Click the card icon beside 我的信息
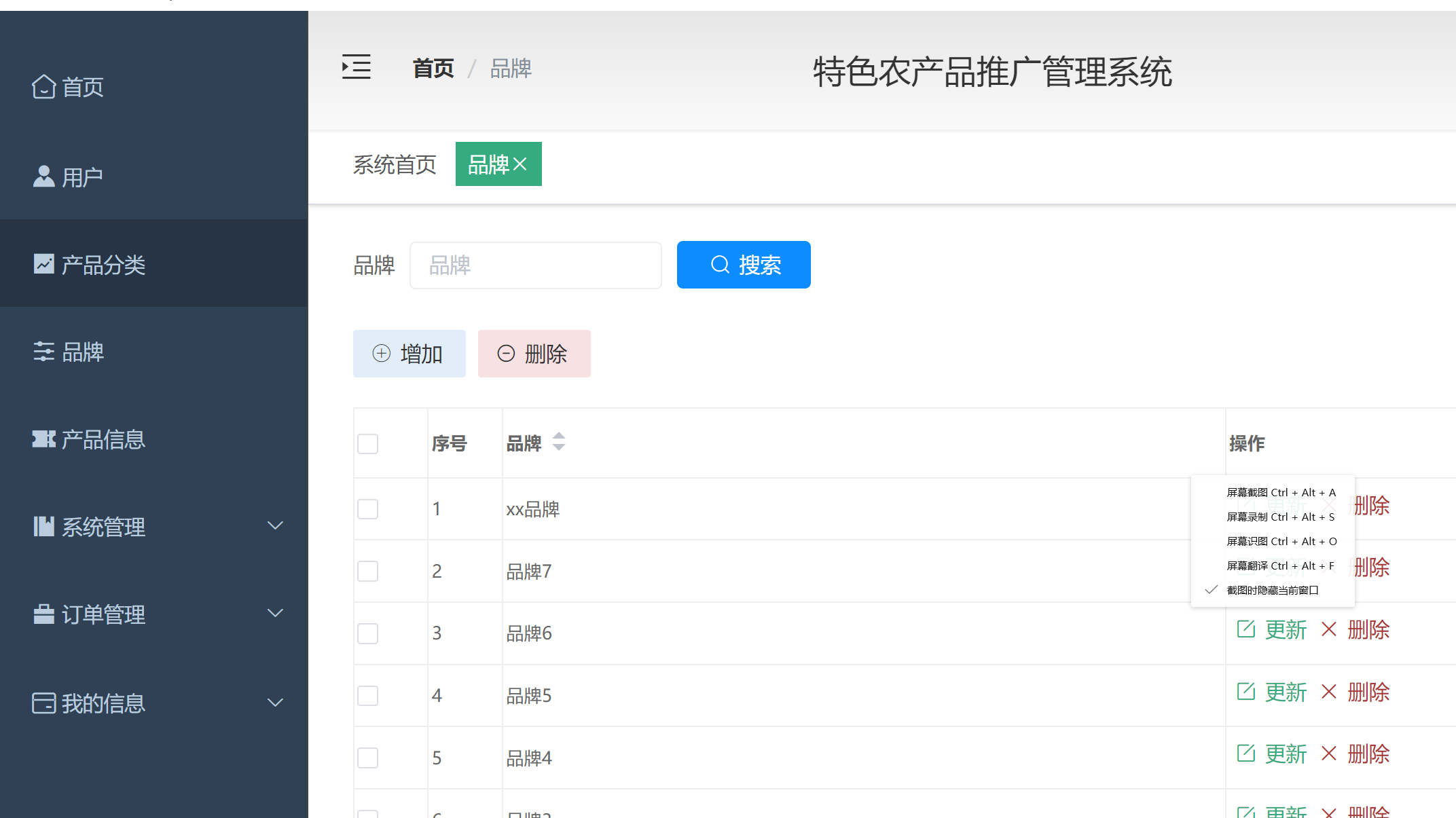Viewport: 1456px width, 818px height. pos(43,703)
